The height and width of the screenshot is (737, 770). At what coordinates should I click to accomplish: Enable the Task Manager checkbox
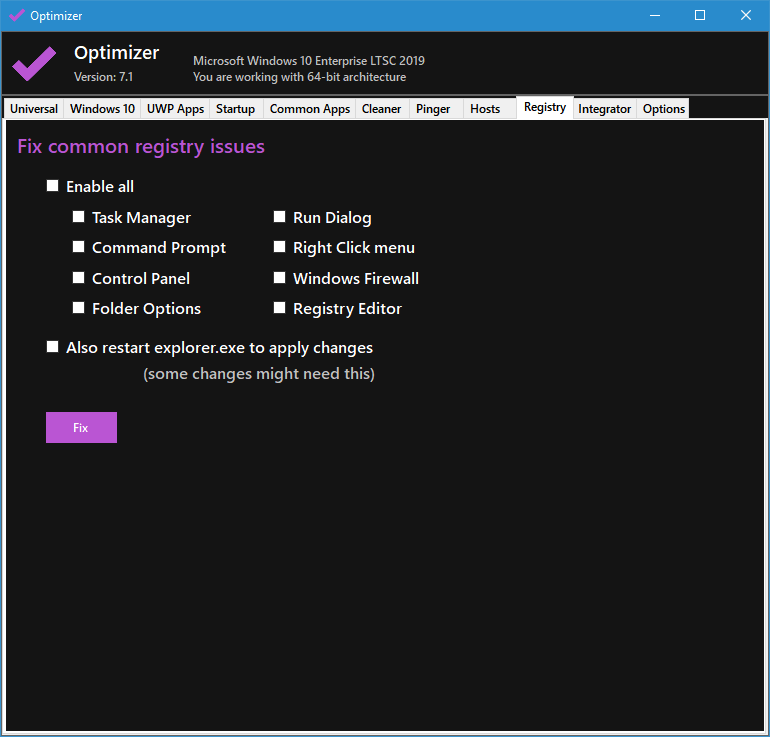click(x=79, y=217)
